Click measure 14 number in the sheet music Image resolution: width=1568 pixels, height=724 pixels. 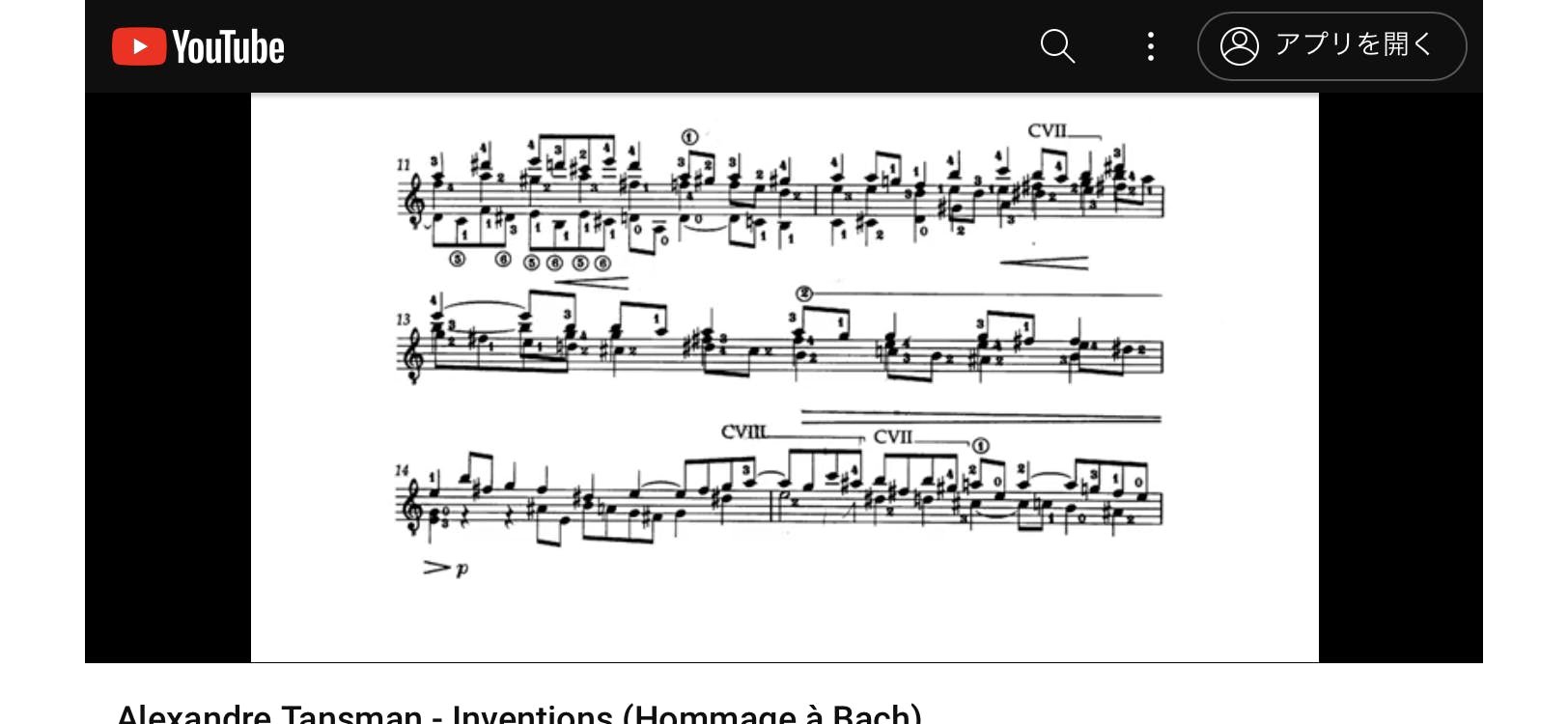[403, 471]
